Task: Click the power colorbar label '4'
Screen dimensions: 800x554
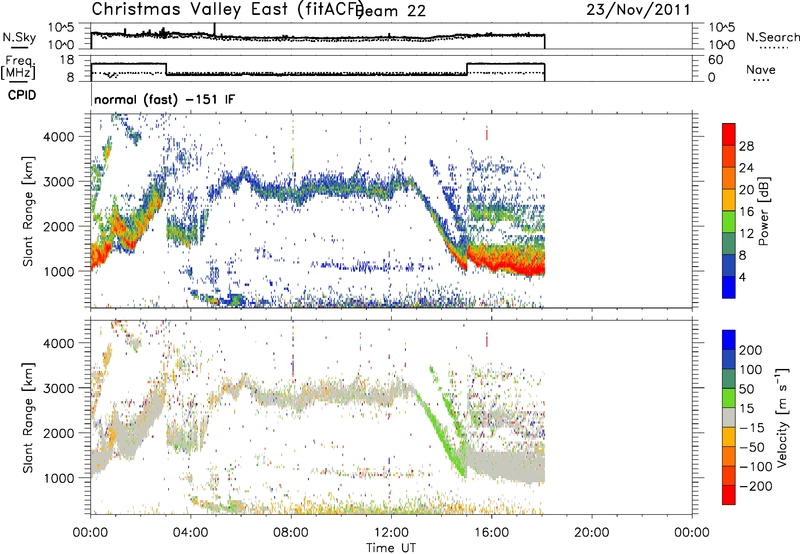Action: click(742, 277)
